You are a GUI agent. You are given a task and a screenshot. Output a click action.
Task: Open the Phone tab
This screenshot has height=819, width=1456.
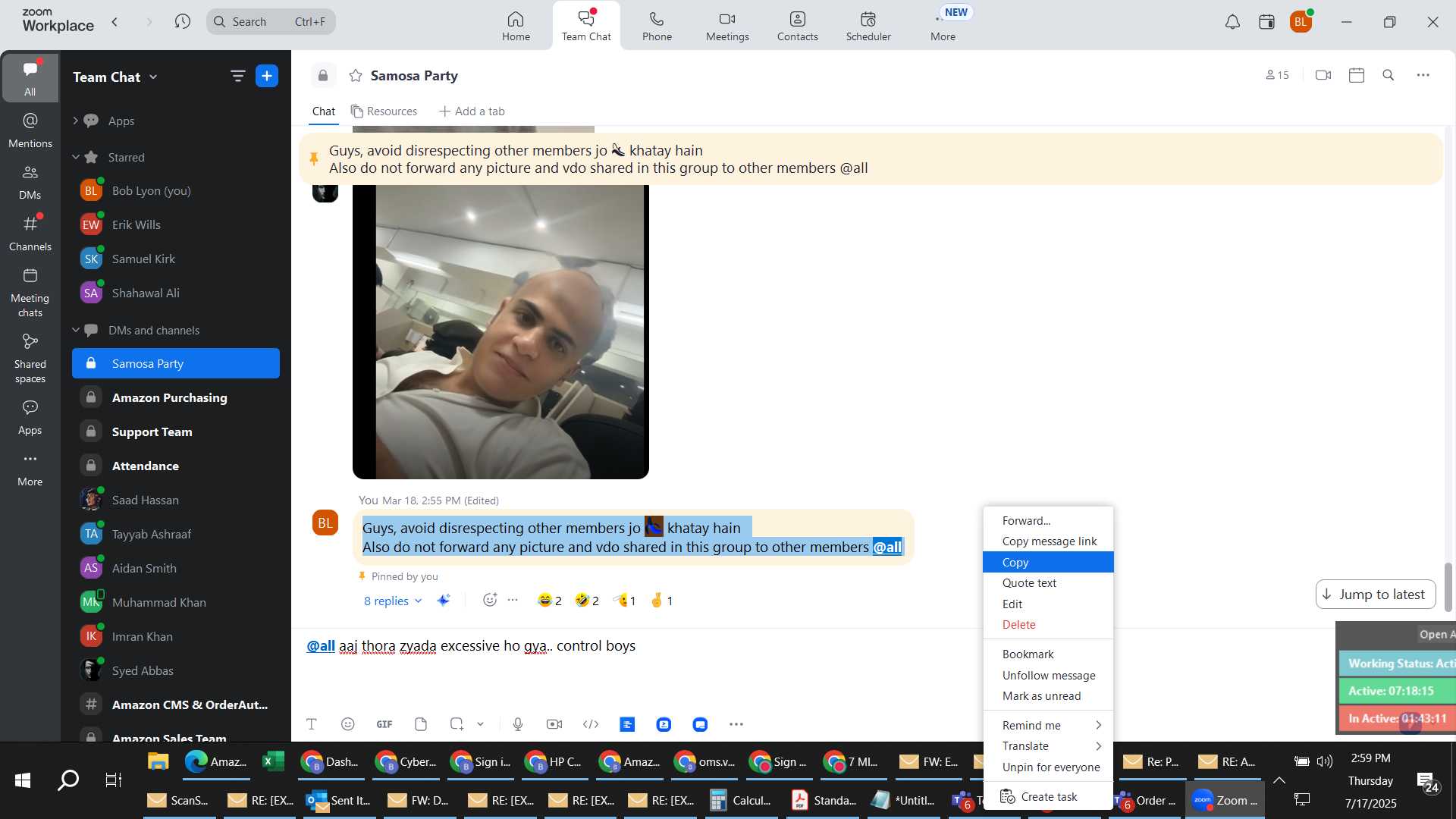click(657, 26)
